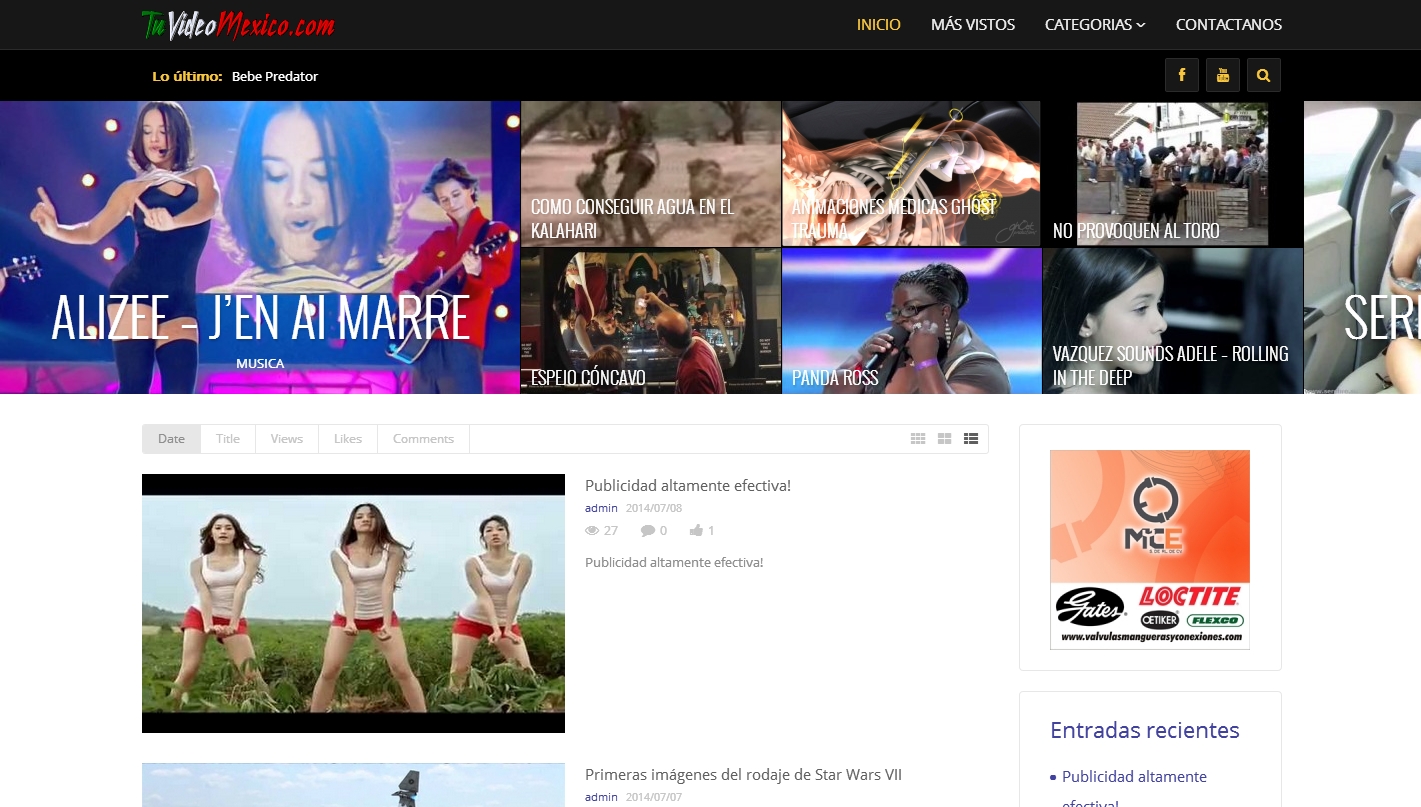Click the MCE Gates Loctite ad banner
Viewport: 1421px width, 807px height.
1149,549
